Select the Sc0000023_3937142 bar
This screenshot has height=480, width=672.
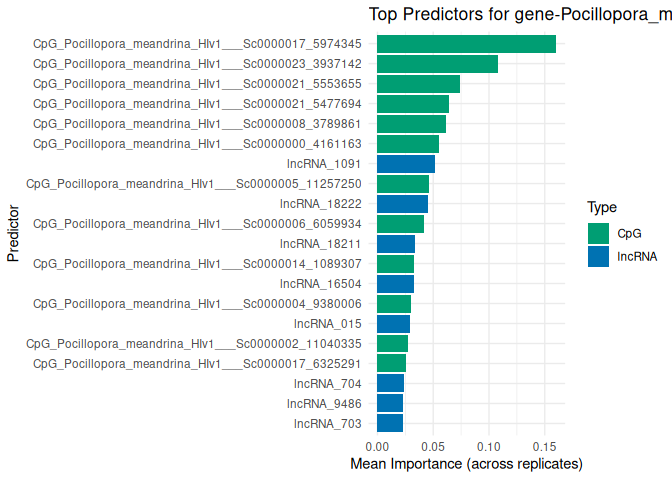(x=437, y=64)
